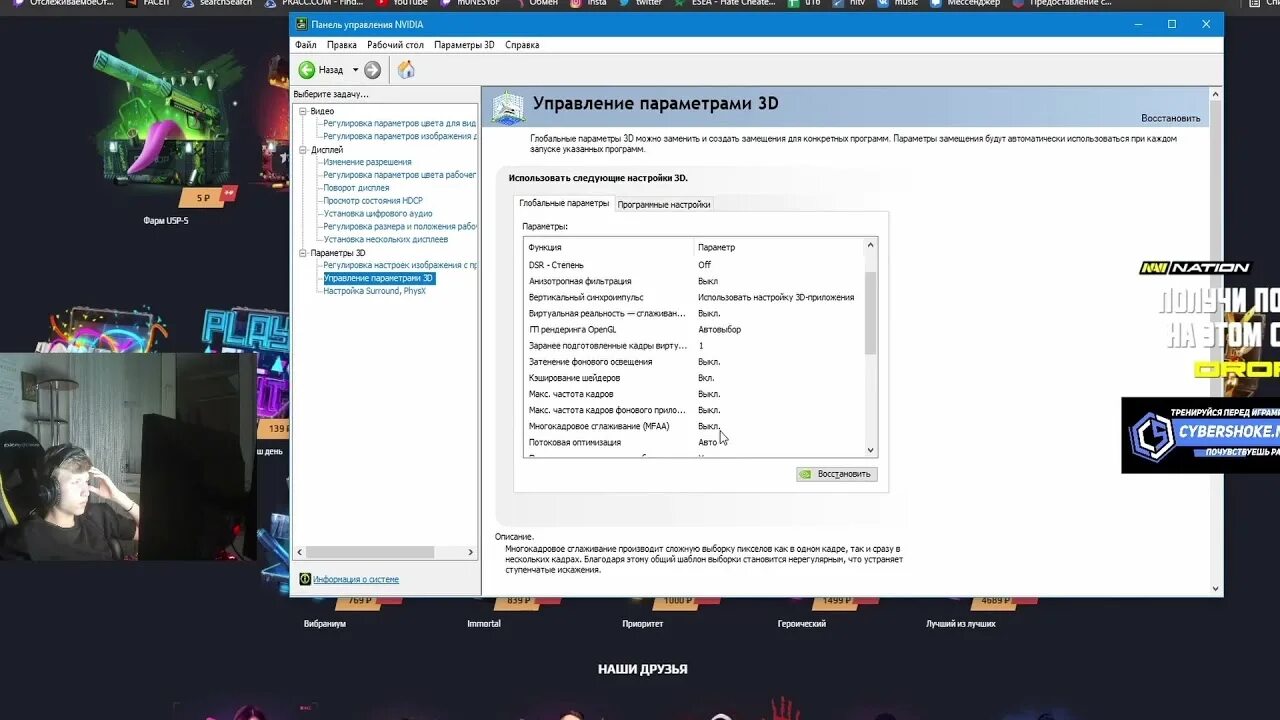Collapse the Дисплей tree node

coord(303,150)
